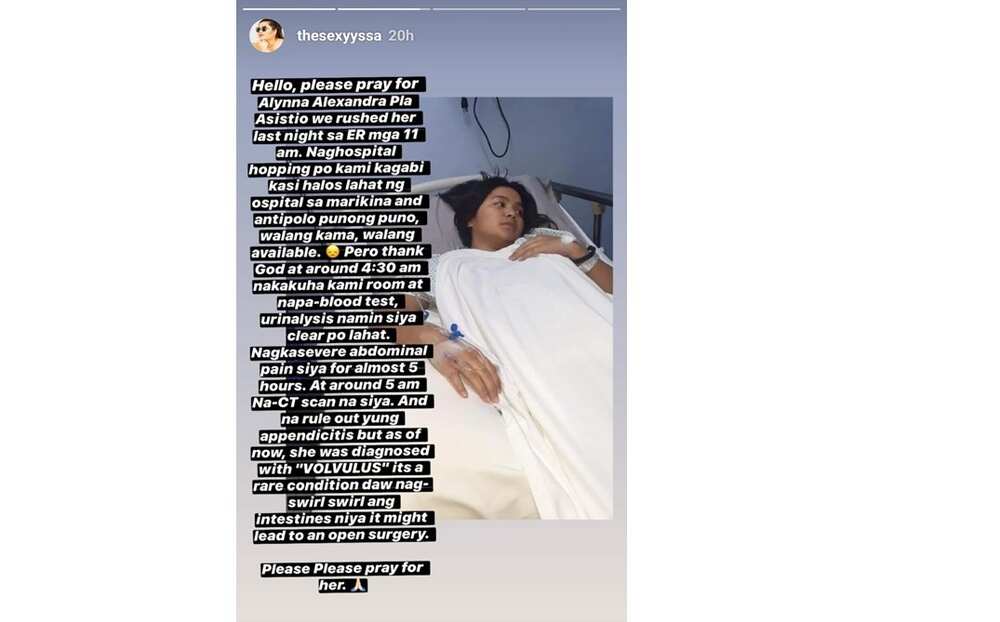Image resolution: width=1000 pixels, height=622 pixels.
Task: Click the "Hello, please pray for" caption line
Action: click(336, 85)
